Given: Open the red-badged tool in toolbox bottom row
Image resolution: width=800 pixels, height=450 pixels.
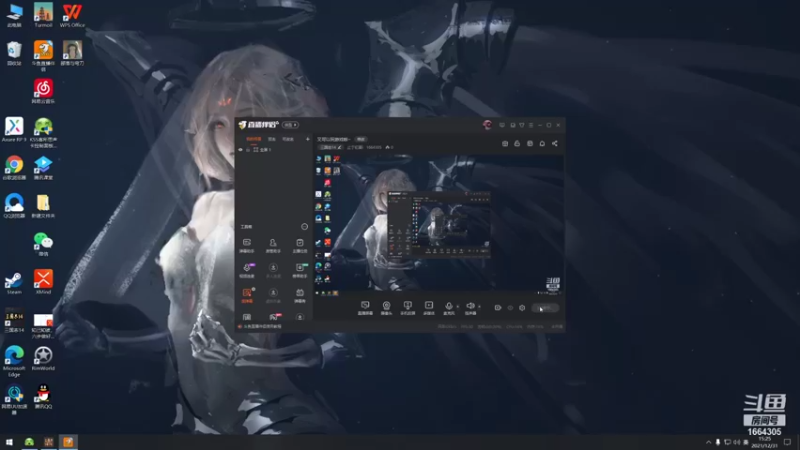Looking at the screenshot, I should (274, 317).
